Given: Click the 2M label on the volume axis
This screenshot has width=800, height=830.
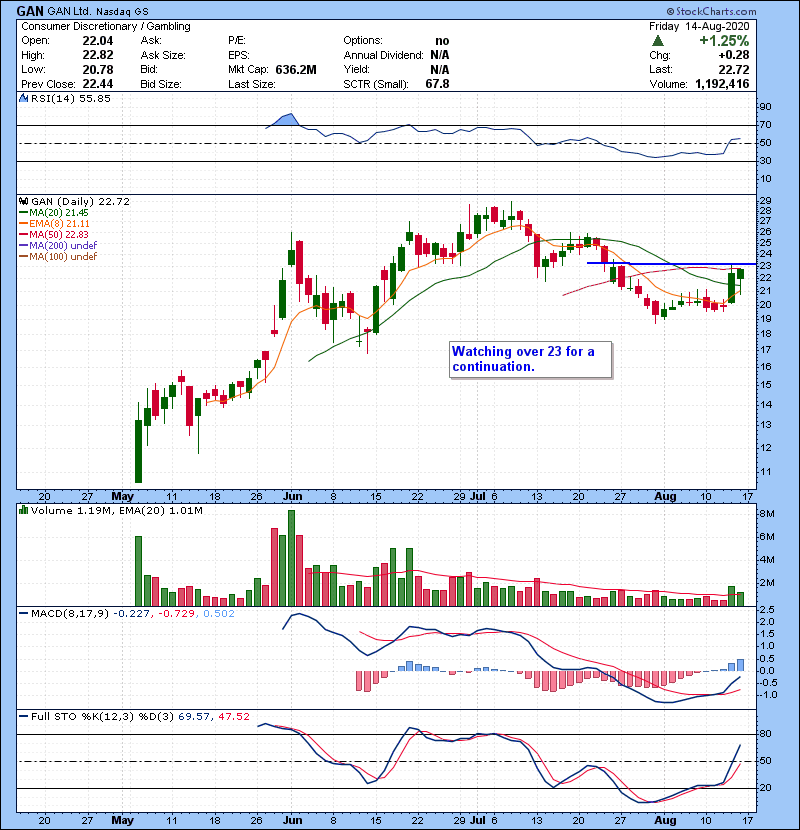Looking at the screenshot, I should pos(767,583).
